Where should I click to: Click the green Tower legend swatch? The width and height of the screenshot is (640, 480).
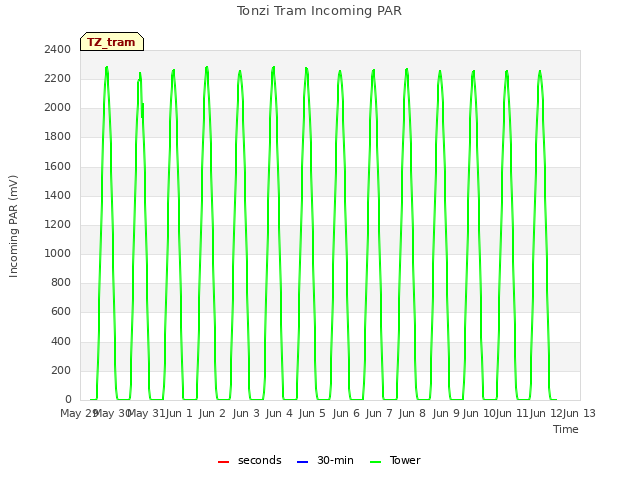(x=375, y=462)
